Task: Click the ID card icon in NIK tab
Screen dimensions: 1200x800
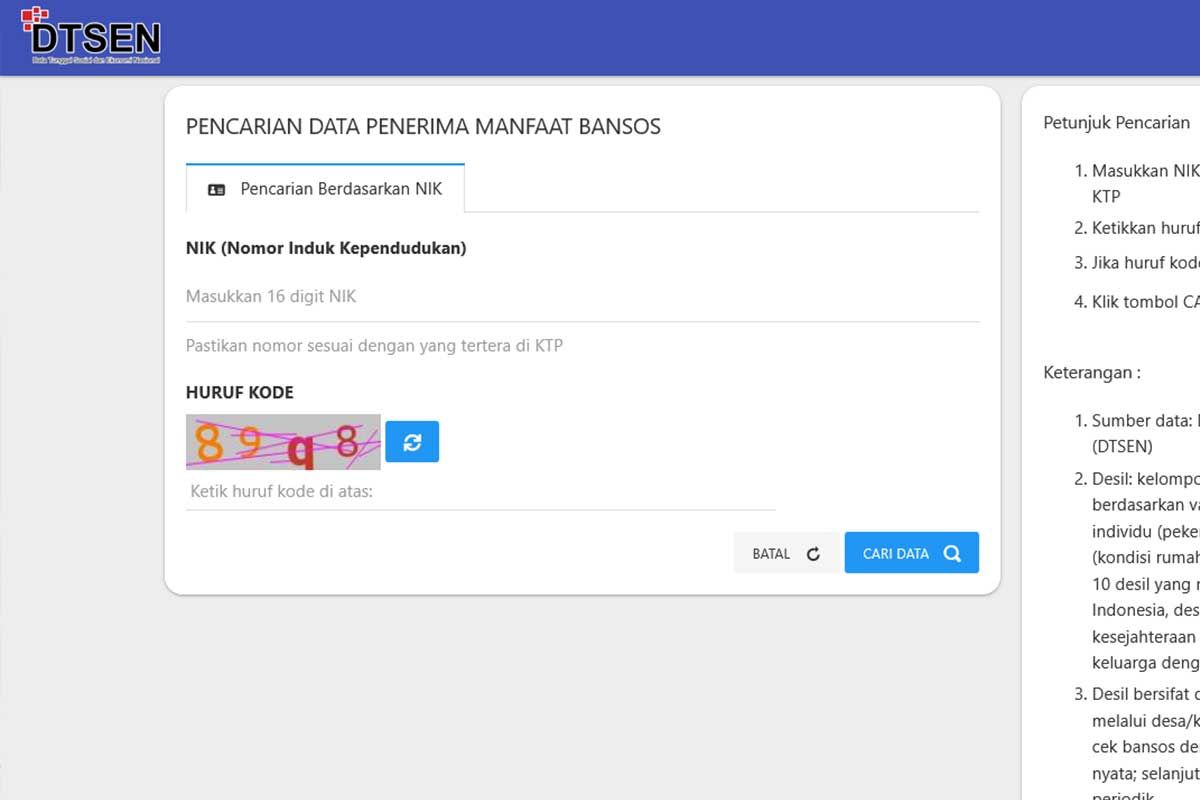Action: coord(216,189)
